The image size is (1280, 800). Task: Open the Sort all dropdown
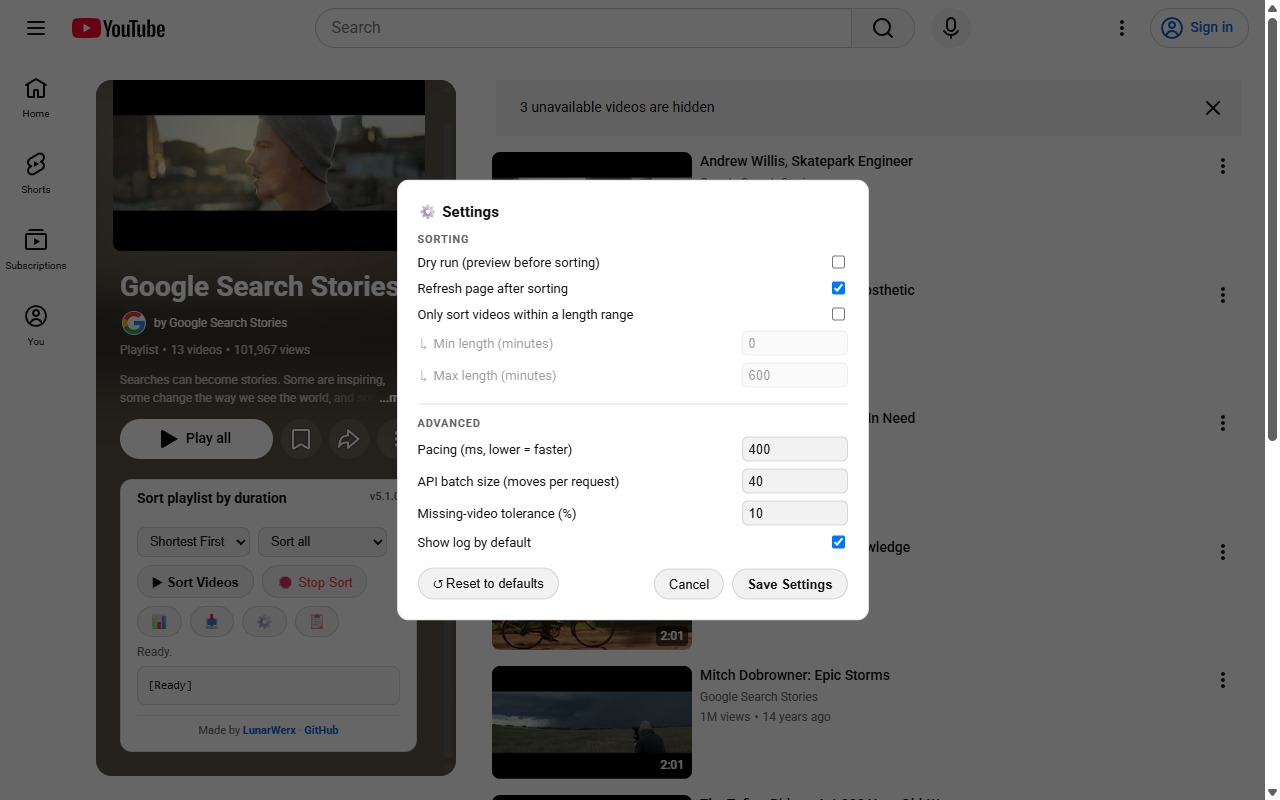322,542
